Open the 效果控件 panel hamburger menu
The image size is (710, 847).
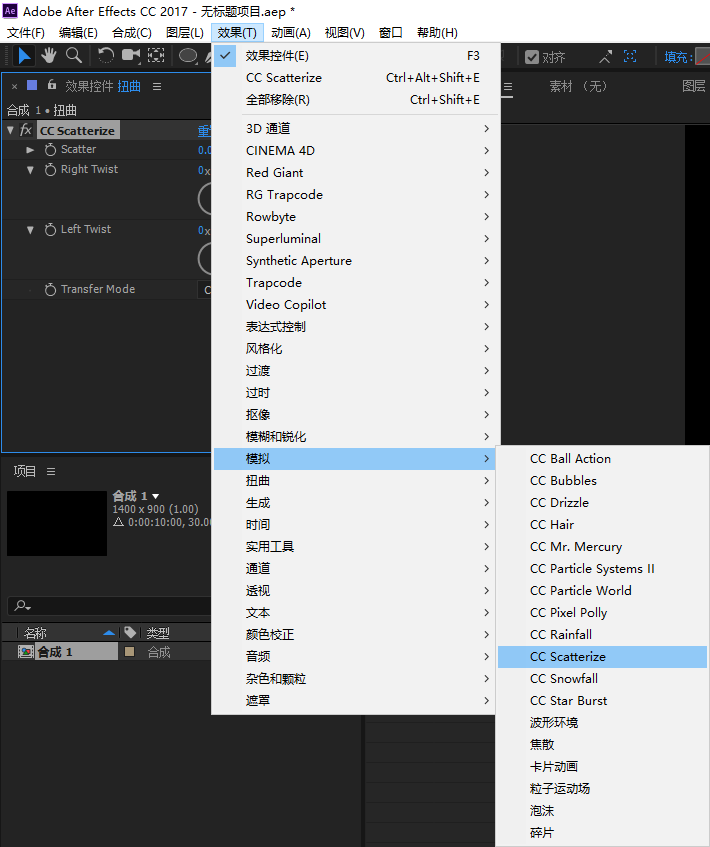pyautogui.click(x=157, y=86)
